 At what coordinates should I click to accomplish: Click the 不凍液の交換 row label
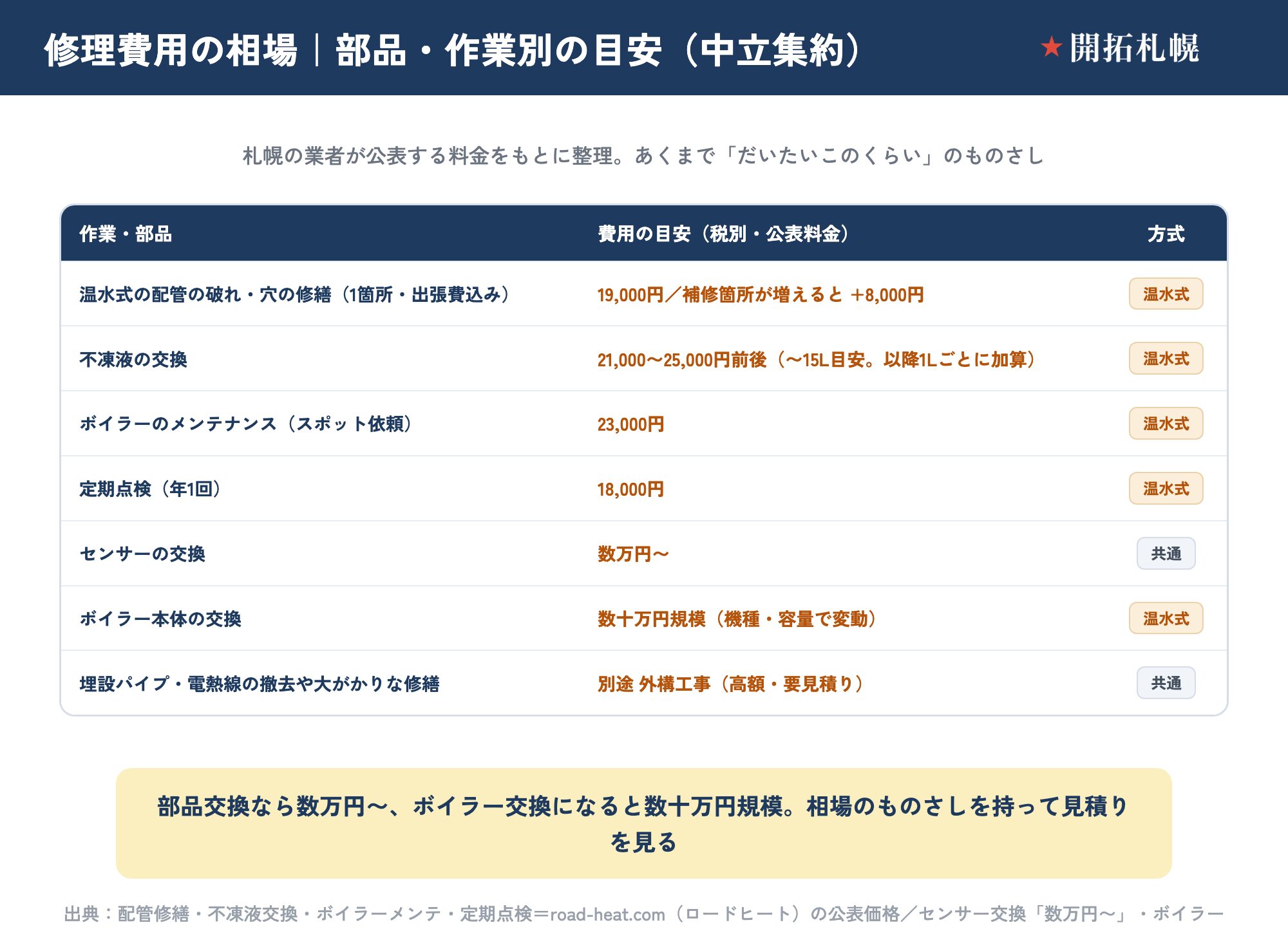coord(133,359)
